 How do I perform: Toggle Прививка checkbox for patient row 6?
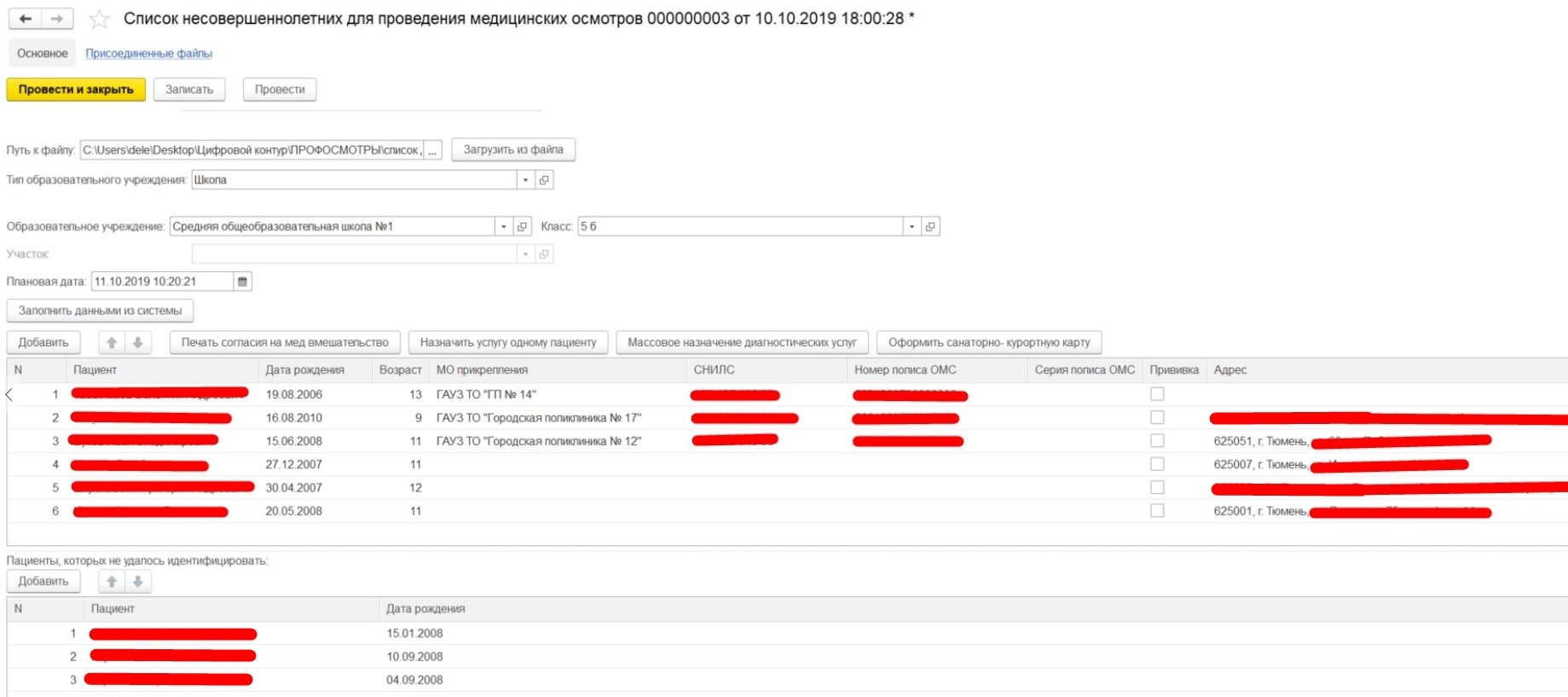[1157, 511]
